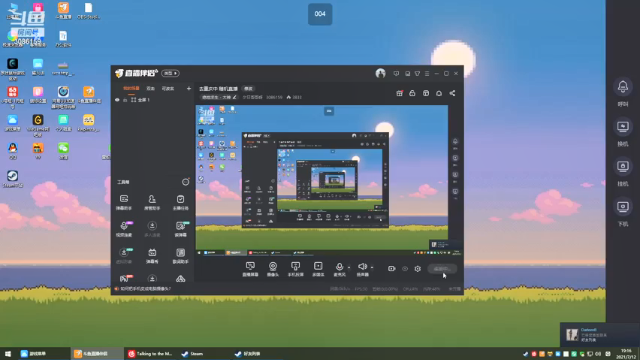Select the middle scene tab in left panel
Image resolution: width=640 pixels, height=360 pixels.
[151, 88]
